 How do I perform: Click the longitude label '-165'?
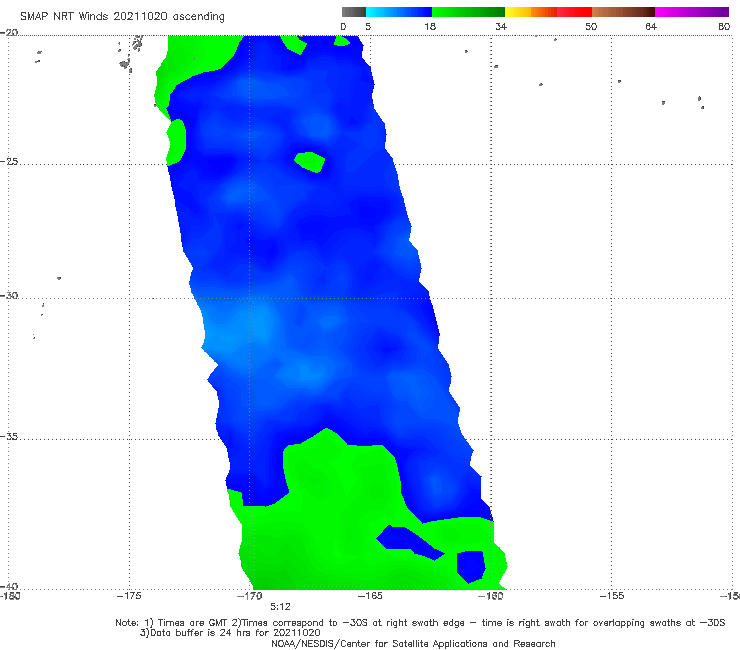tap(370, 596)
